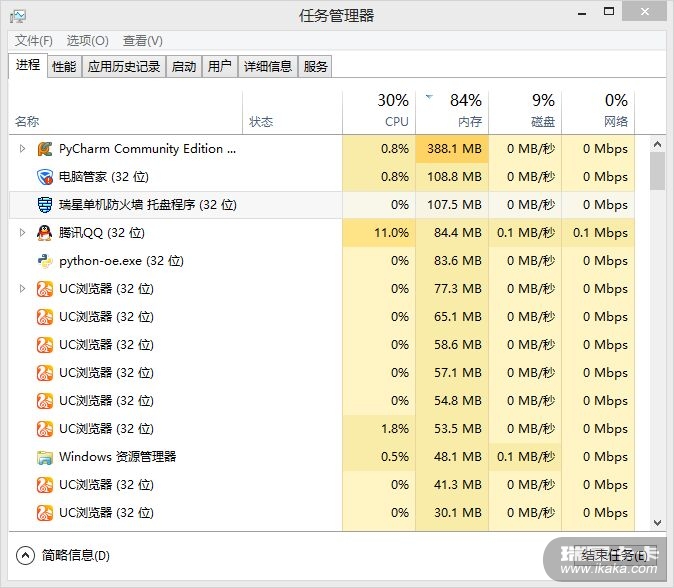The width and height of the screenshot is (674, 588).
Task: Select the 进程 tab
Action: click(28, 65)
